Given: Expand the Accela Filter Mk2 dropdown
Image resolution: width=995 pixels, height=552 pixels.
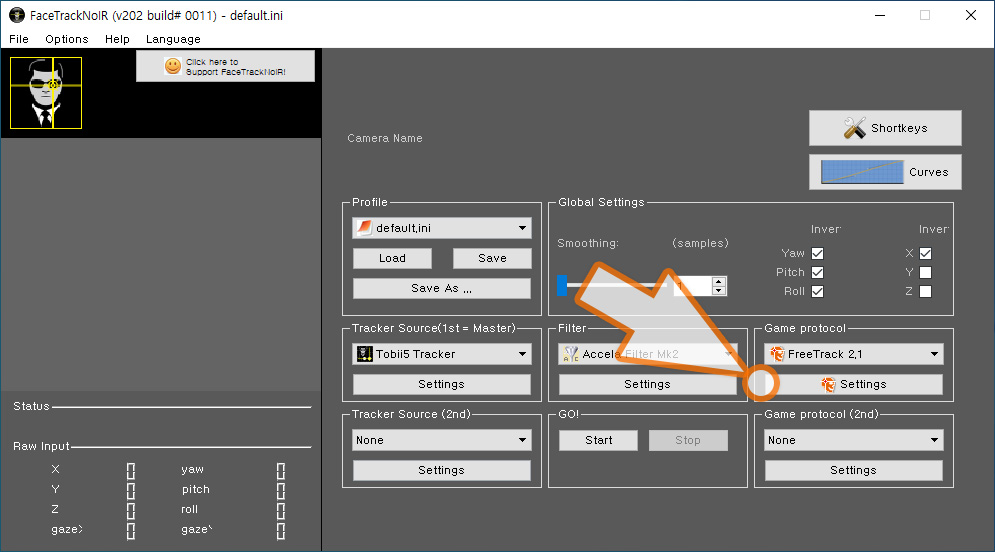Looking at the screenshot, I should [728, 354].
